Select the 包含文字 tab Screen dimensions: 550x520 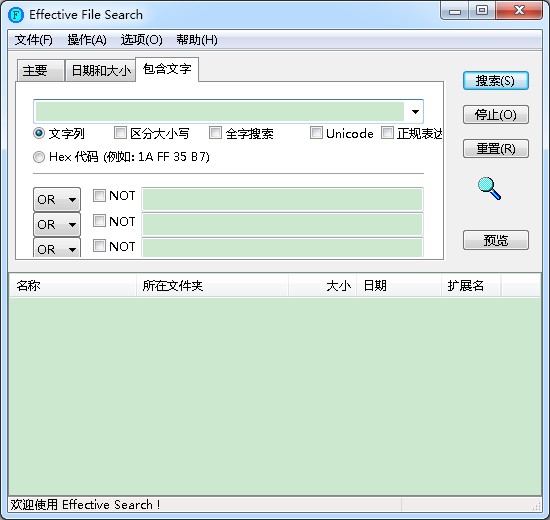[167, 69]
